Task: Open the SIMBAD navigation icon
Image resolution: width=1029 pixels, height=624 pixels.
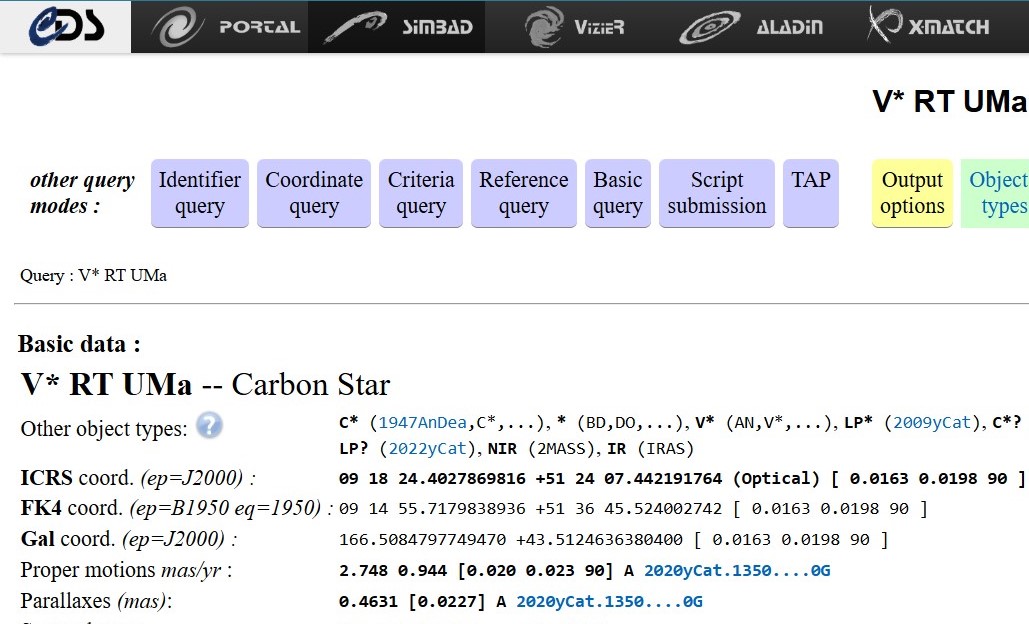Action: click(x=397, y=27)
